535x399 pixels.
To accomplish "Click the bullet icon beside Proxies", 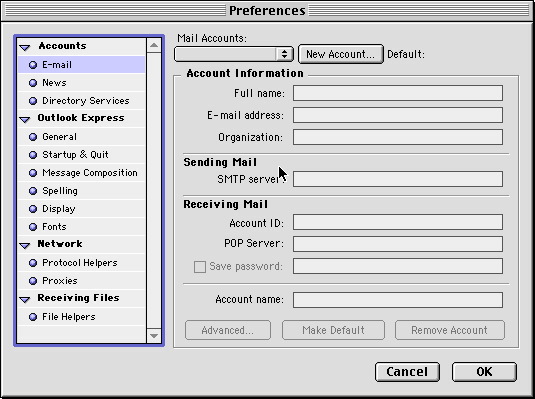I will (x=33, y=281).
